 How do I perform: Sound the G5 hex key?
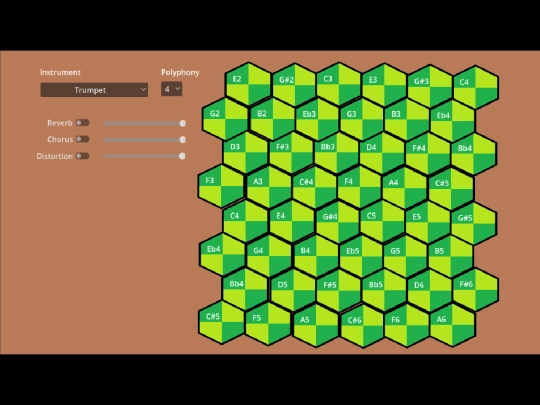[x=406, y=257]
